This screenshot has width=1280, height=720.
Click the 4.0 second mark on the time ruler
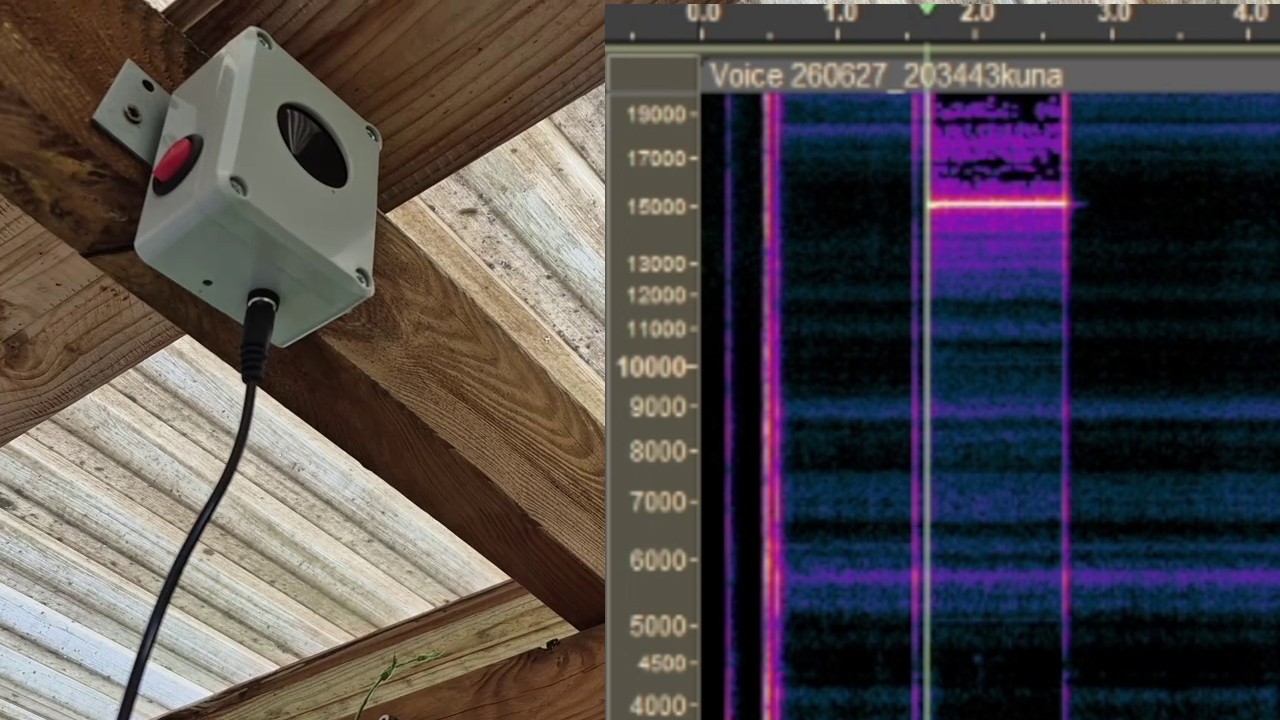pyautogui.click(x=1250, y=13)
